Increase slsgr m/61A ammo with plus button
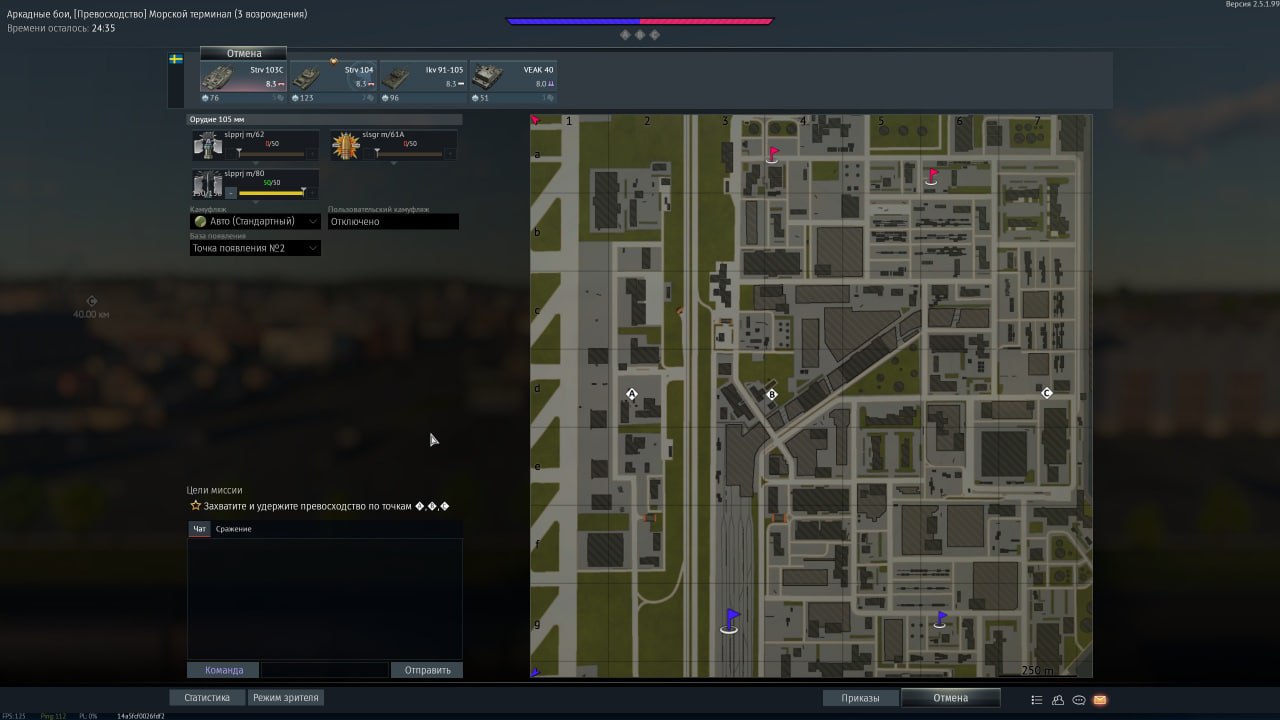The image size is (1280, 720). [450, 153]
